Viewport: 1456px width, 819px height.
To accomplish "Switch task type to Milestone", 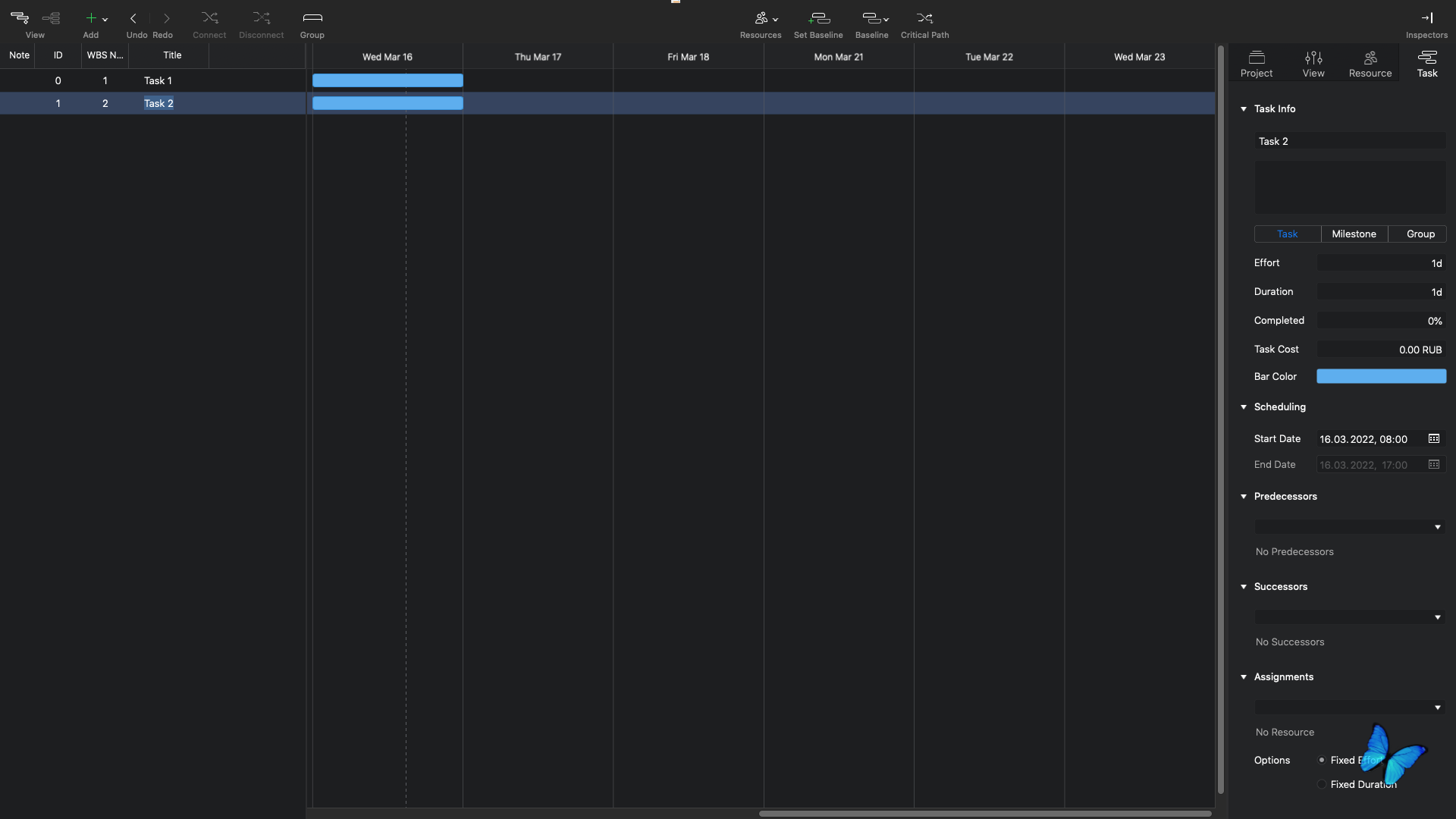I will (1354, 234).
